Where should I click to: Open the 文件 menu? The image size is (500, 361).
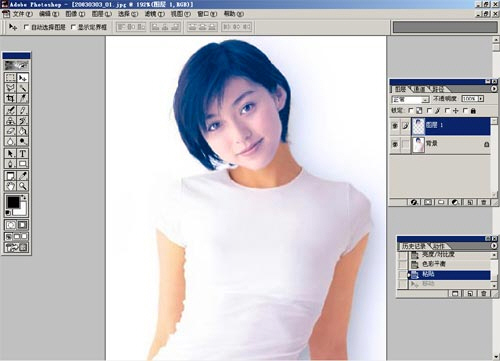(x=22, y=14)
